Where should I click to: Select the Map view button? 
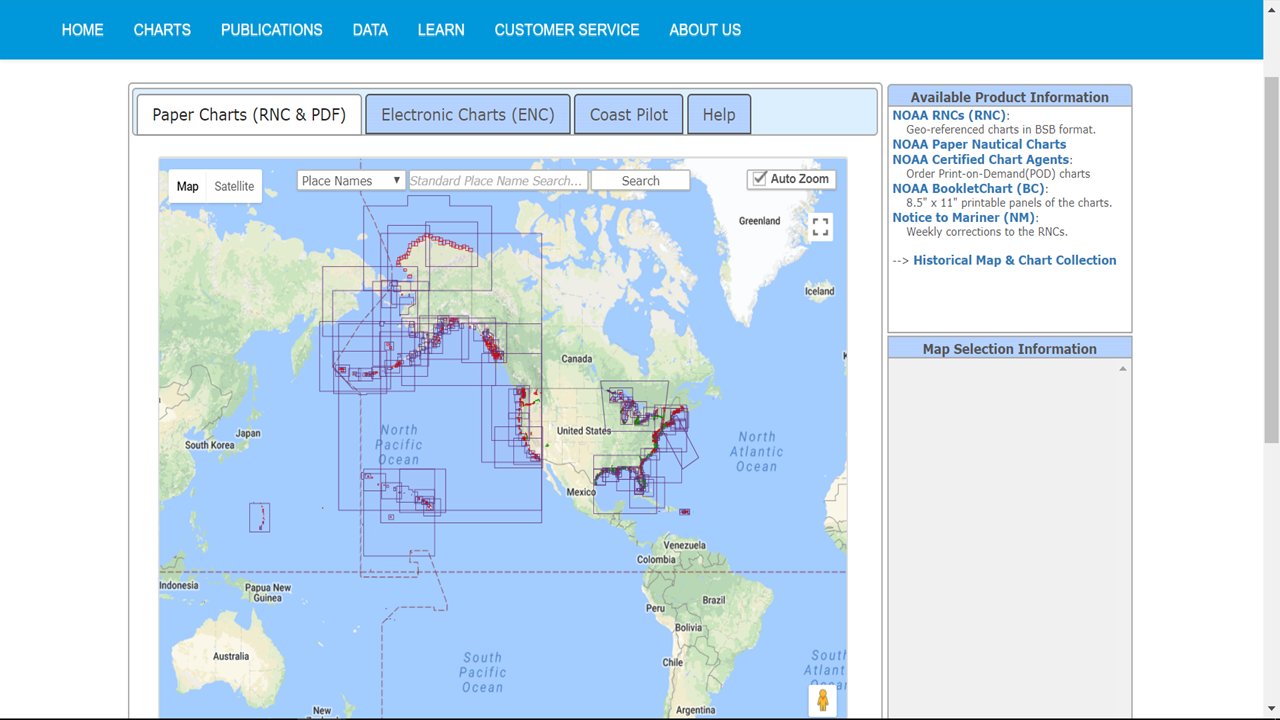[188, 186]
